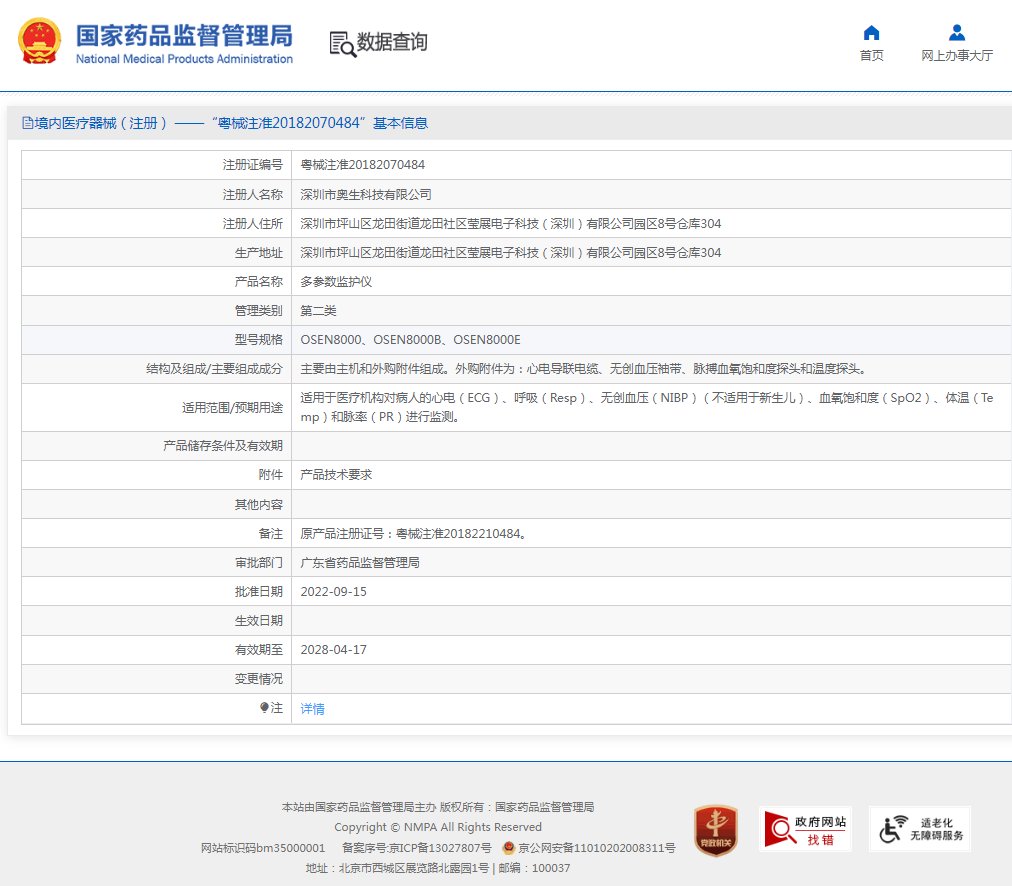Click the document icon before 境内医疗器械

click(x=27, y=123)
